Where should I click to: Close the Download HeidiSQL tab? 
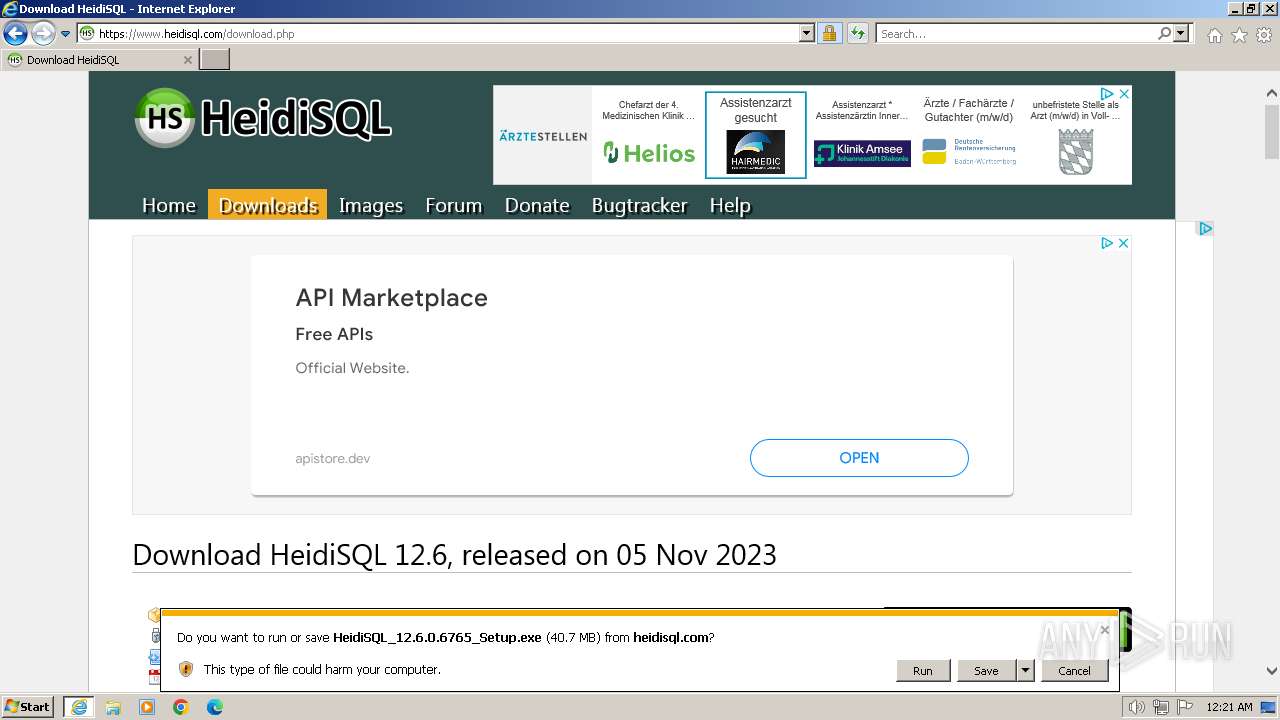click(187, 60)
